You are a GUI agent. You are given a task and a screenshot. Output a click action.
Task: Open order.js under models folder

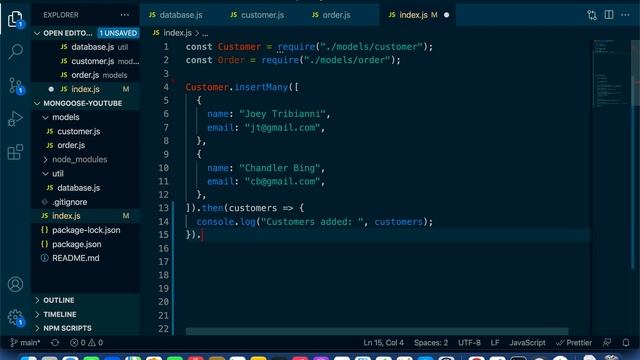[71, 145]
